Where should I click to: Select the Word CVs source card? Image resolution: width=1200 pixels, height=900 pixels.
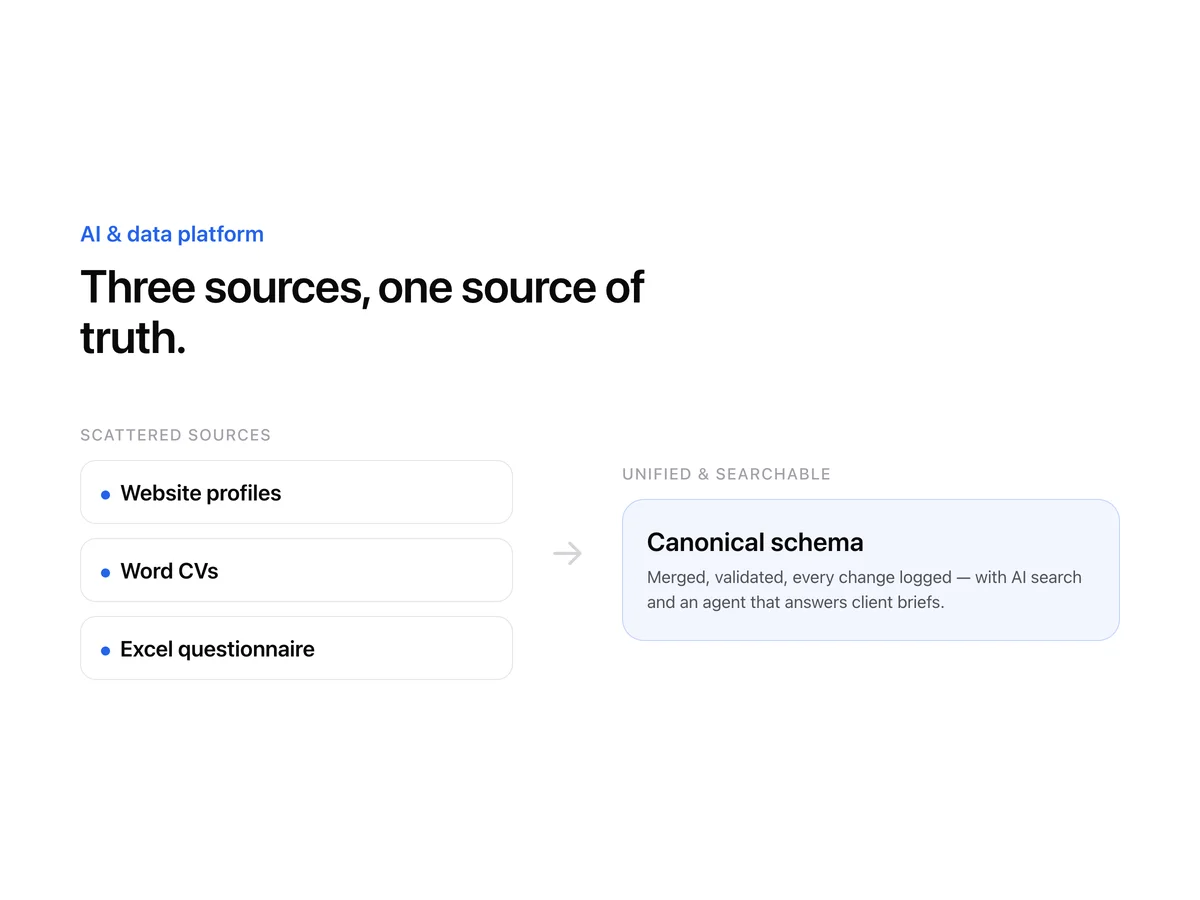[x=296, y=570]
